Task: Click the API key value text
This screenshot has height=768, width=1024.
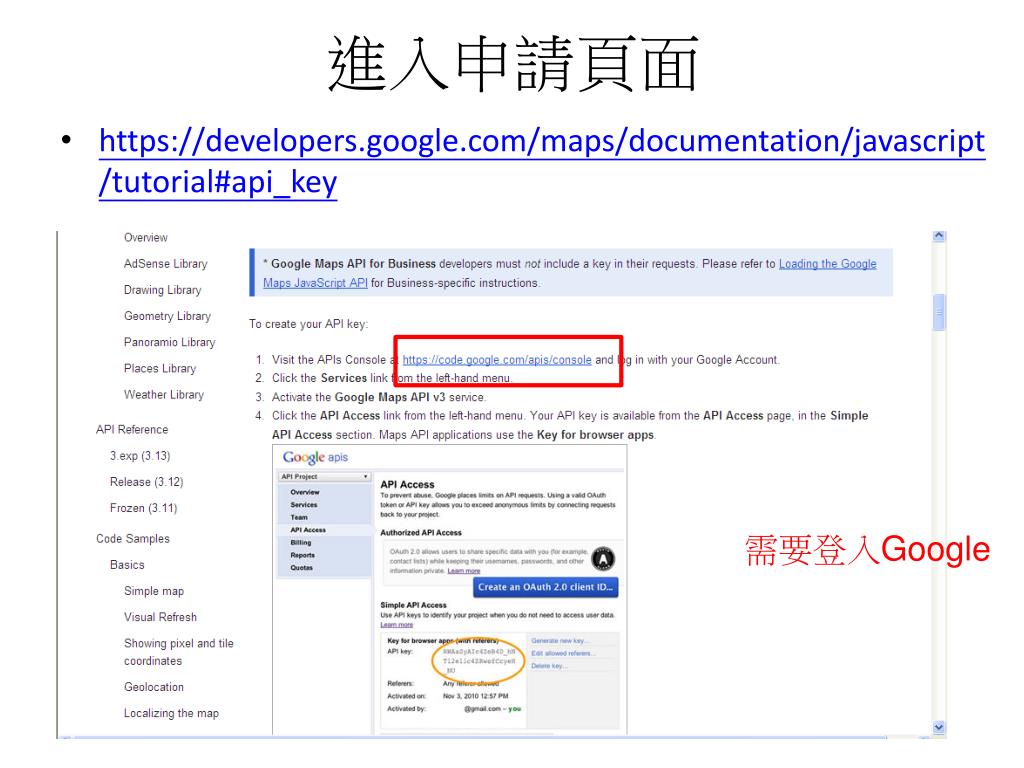Action: pos(479,661)
